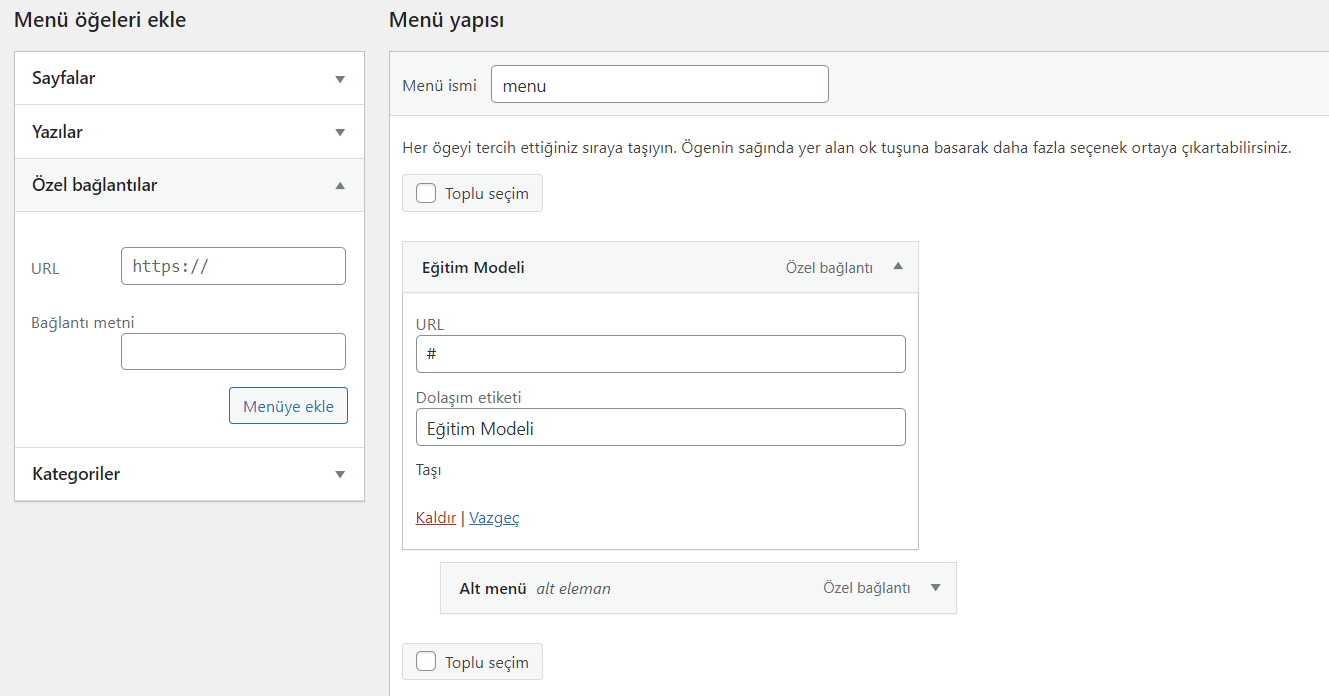The height and width of the screenshot is (696, 1329).
Task: Click the Eğitim Modeli item title
Action: pos(473,268)
